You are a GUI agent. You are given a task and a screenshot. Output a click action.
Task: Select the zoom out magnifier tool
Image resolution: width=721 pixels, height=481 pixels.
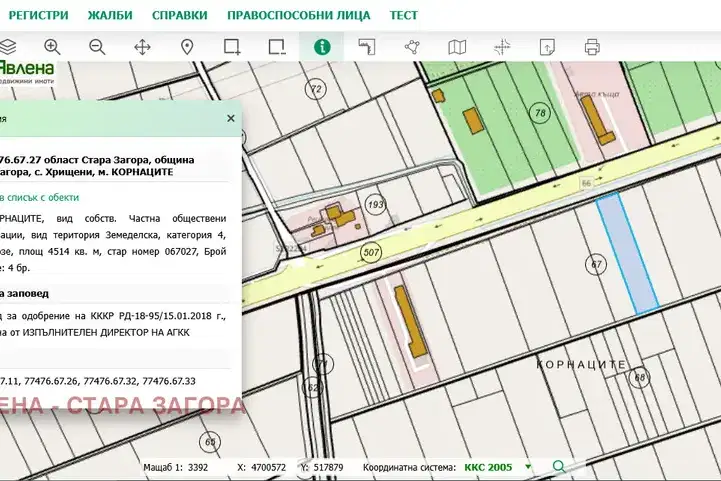coord(97,47)
